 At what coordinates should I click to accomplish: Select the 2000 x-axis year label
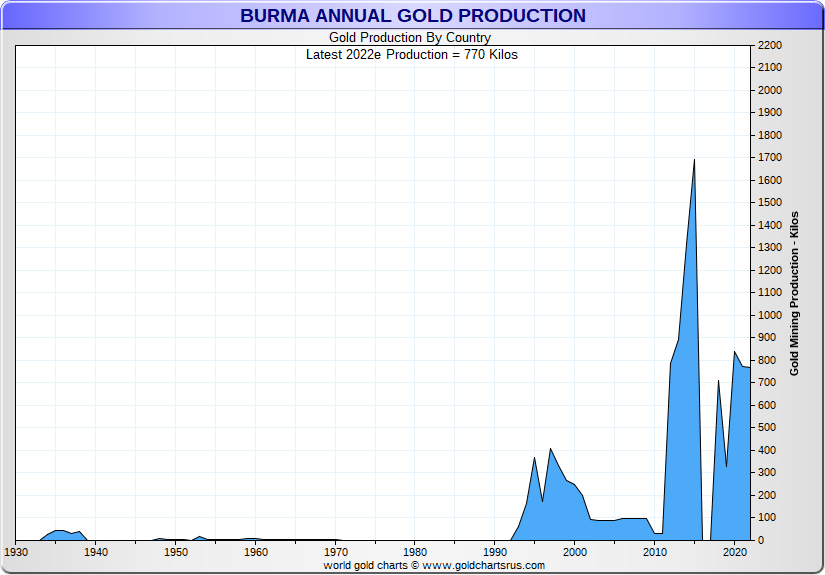click(576, 552)
